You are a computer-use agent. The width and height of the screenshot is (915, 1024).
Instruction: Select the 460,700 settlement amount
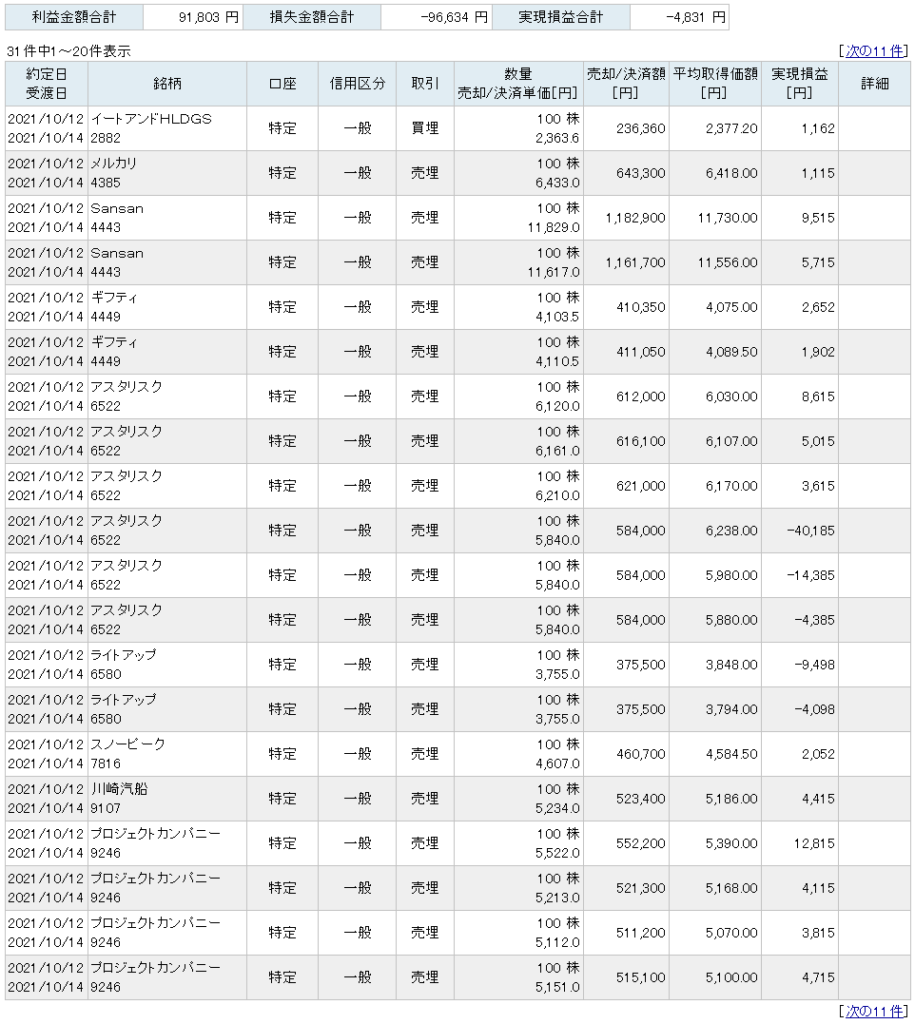coord(641,754)
